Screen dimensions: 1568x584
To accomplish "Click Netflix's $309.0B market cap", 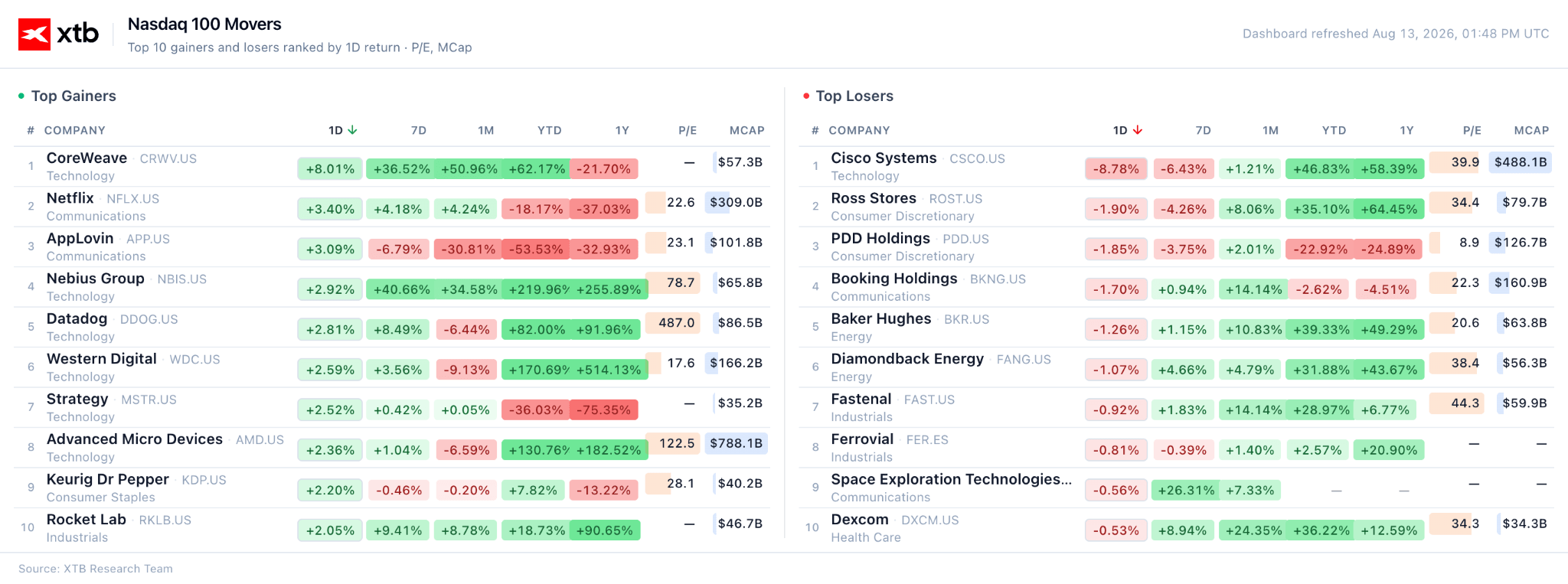I will coord(736,202).
